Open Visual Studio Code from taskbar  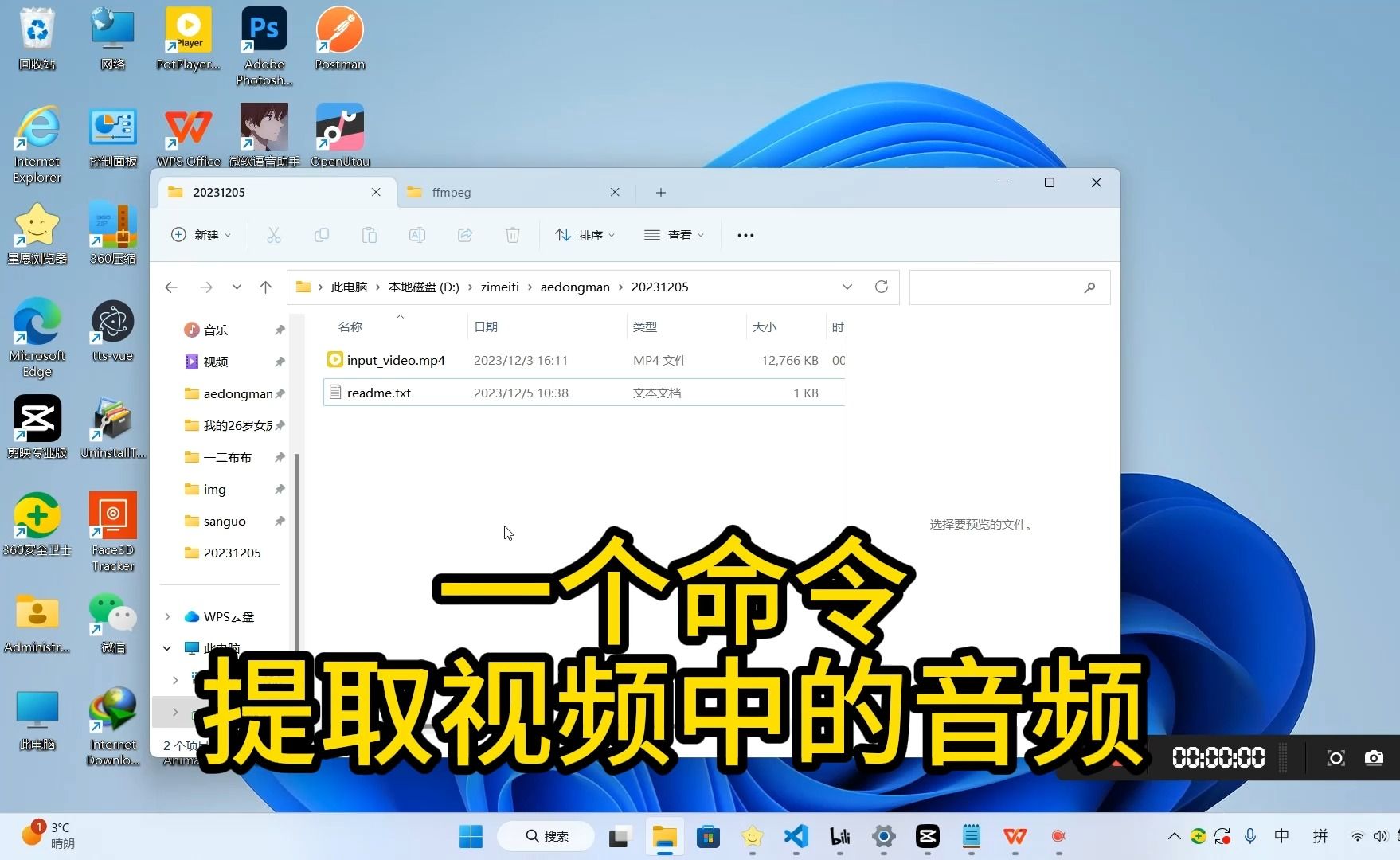796,836
